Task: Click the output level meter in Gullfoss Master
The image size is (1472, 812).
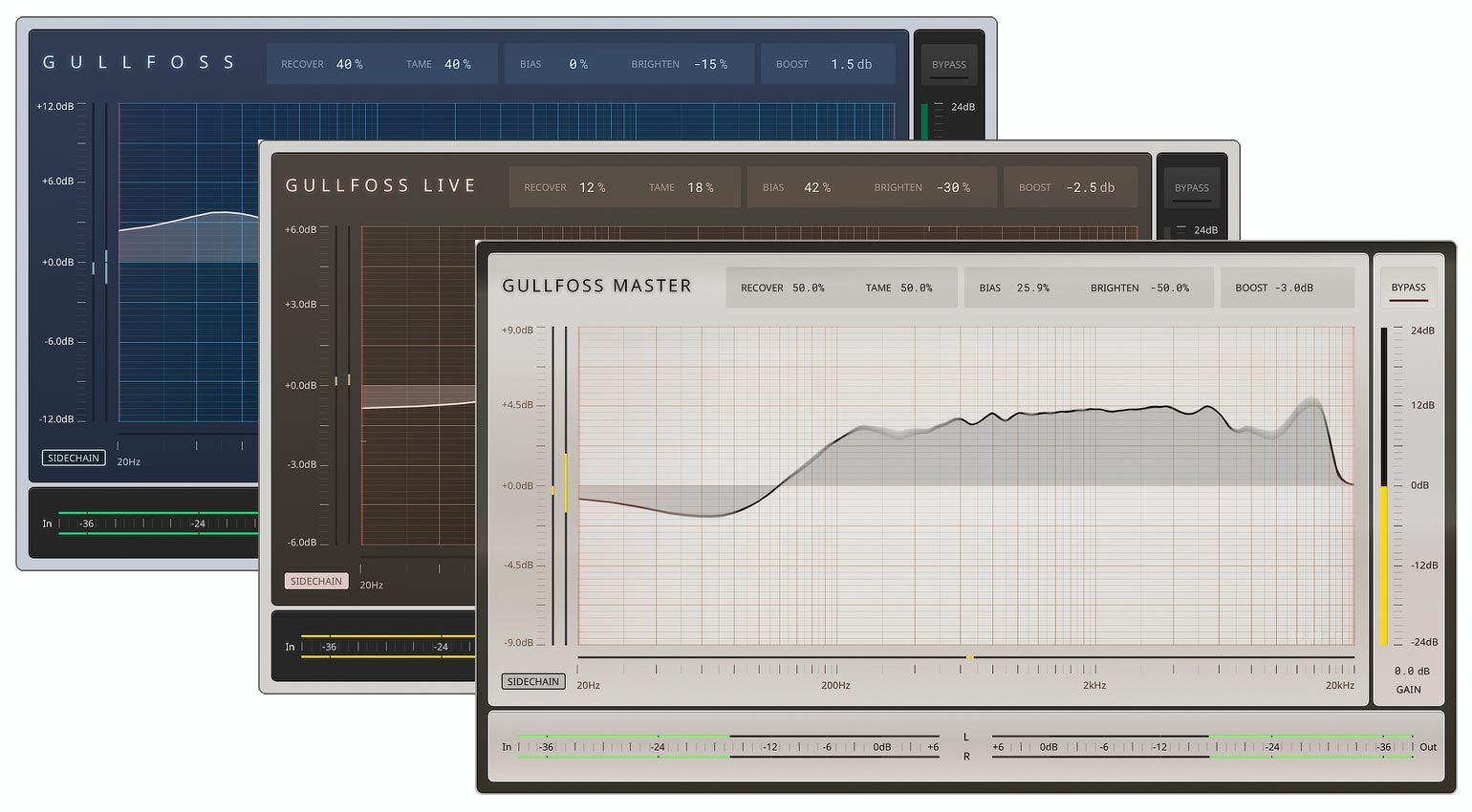Action: (1202, 747)
